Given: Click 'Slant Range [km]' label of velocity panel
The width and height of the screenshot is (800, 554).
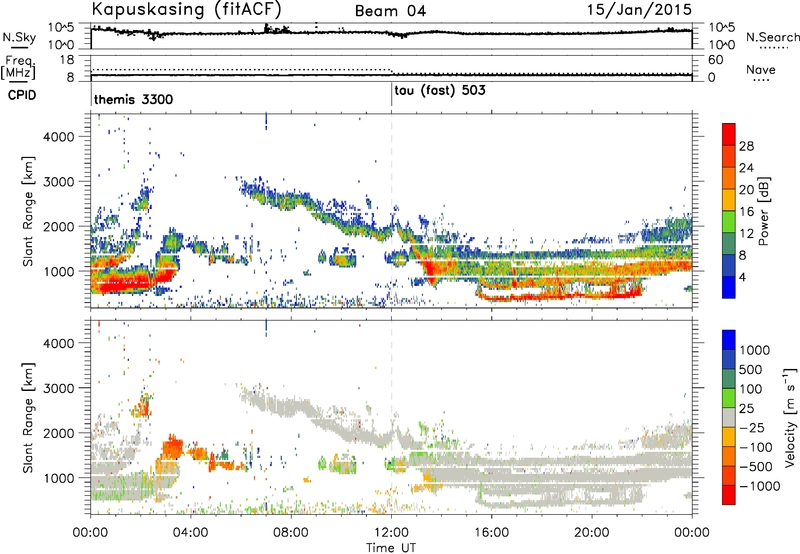Looking at the screenshot, I should pyautogui.click(x=28, y=417).
